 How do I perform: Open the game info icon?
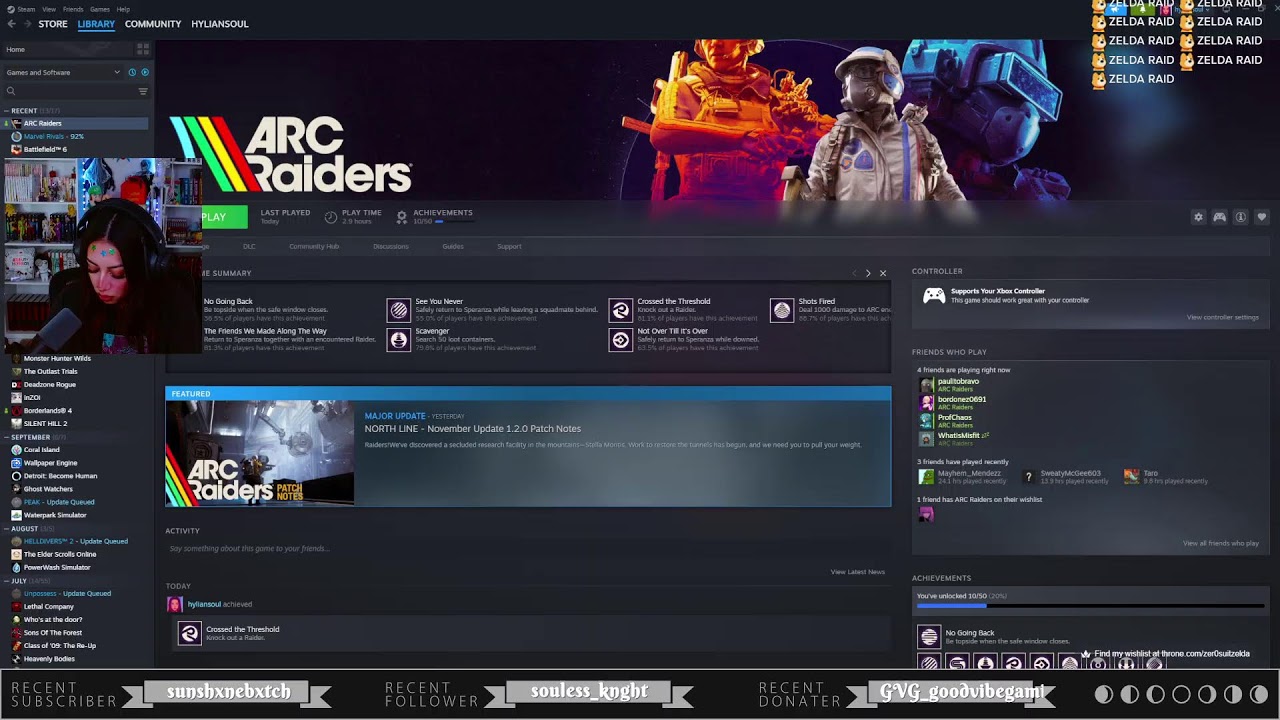pos(1241,217)
